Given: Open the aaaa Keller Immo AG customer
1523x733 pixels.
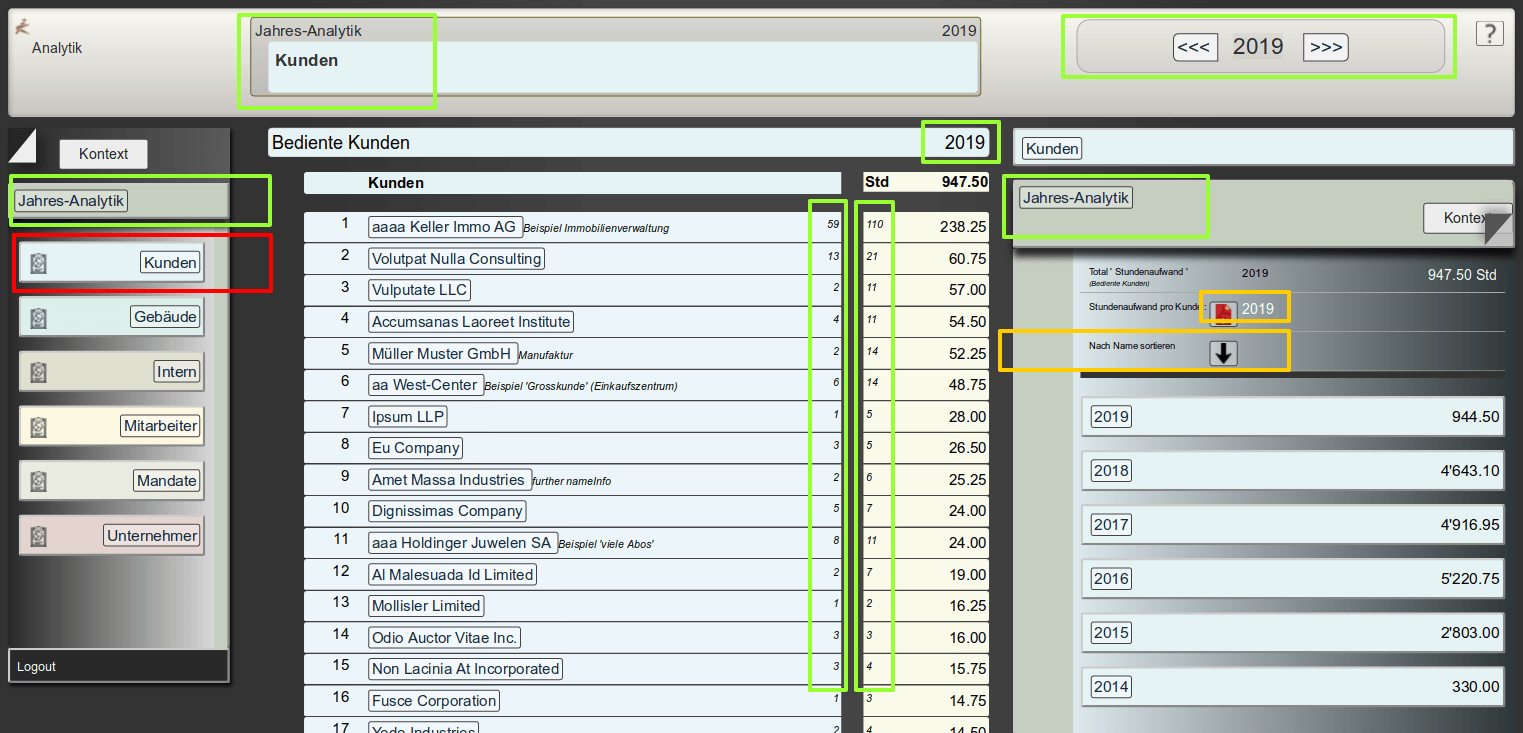Looking at the screenshot, I should pos(444,227).
